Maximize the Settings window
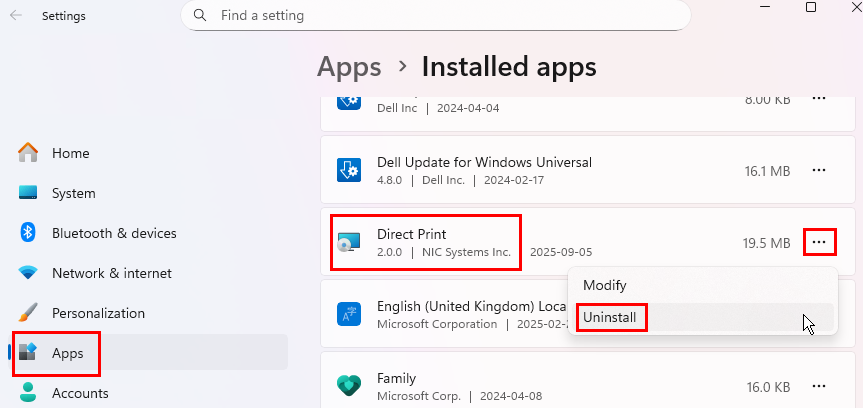Screen dimensions: 863x408 click(x=811, y=8)
